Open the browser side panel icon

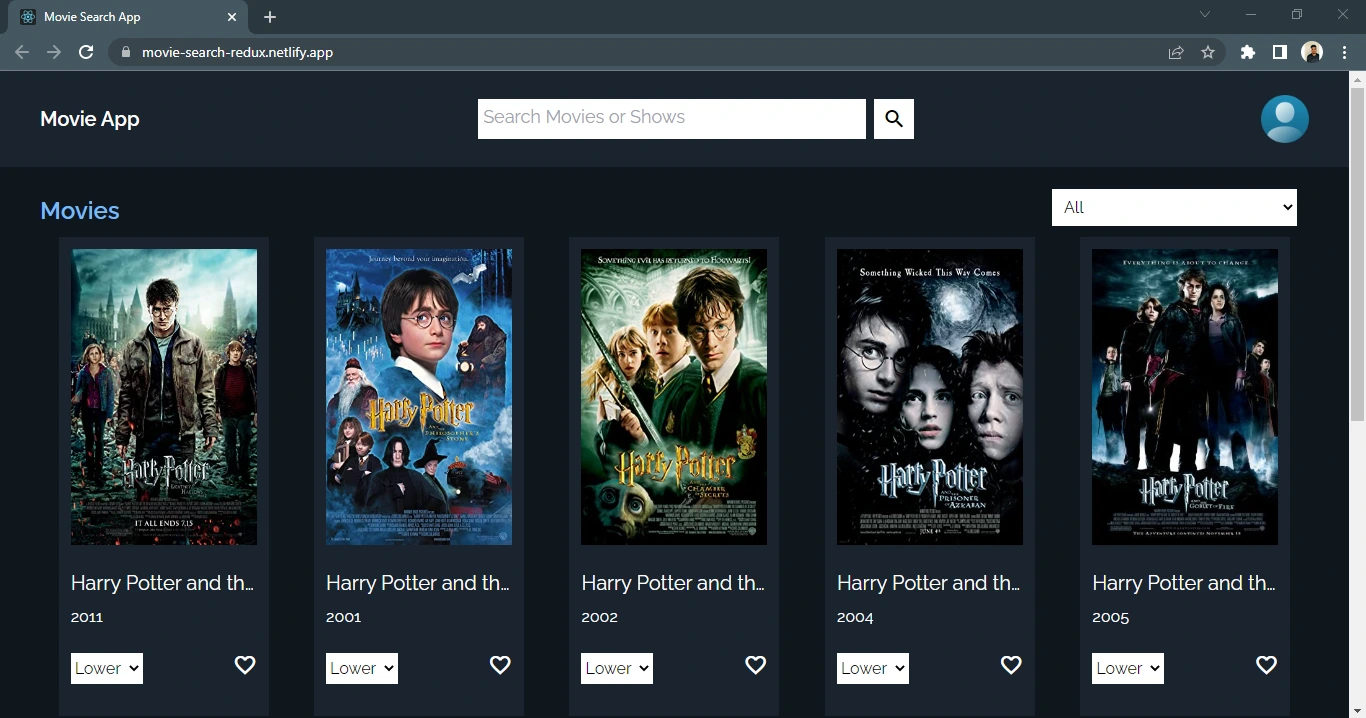pyautogui.click(x=1279, y=51)
